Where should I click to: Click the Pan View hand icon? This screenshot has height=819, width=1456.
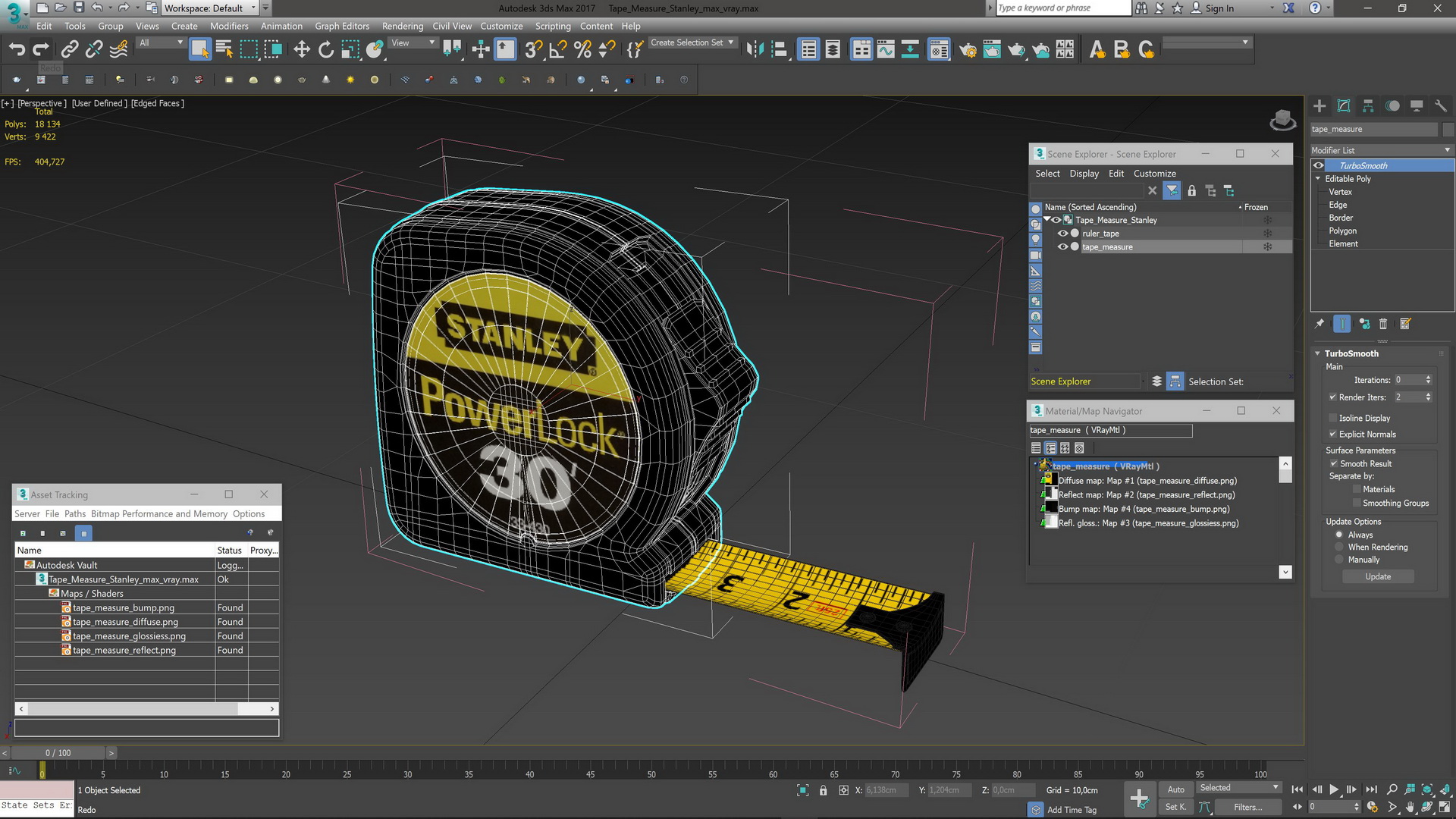pyautogui.click(x=1410, y=808)
